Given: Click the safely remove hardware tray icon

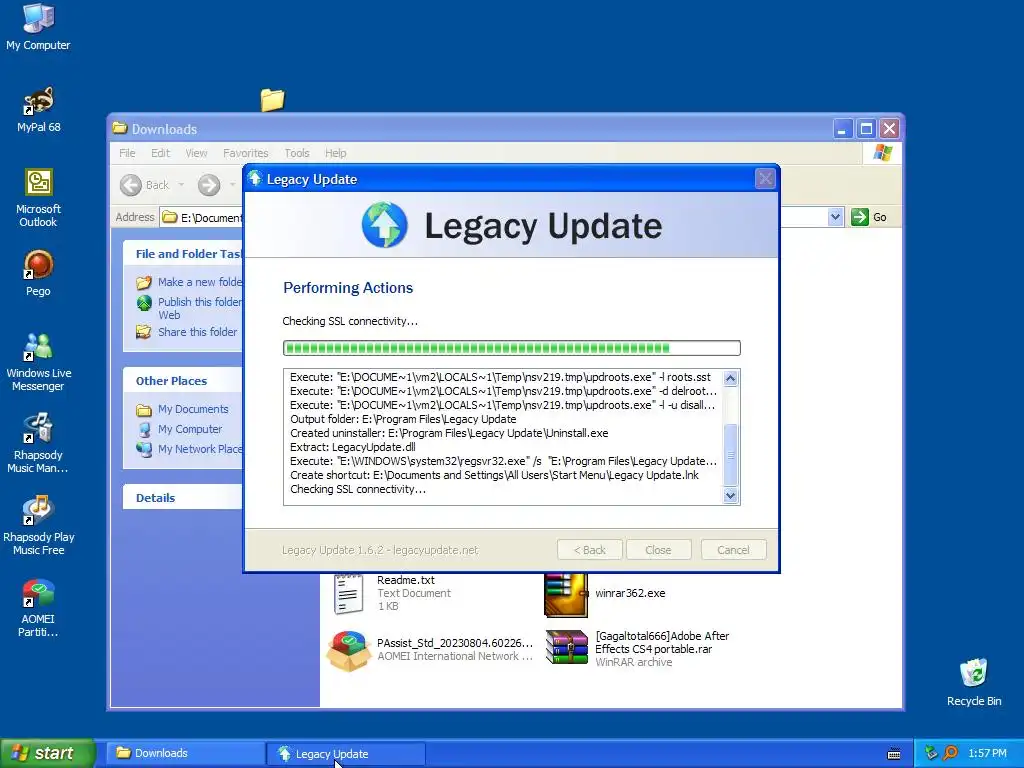Looking at the screenshot, I should coord(931,753).
